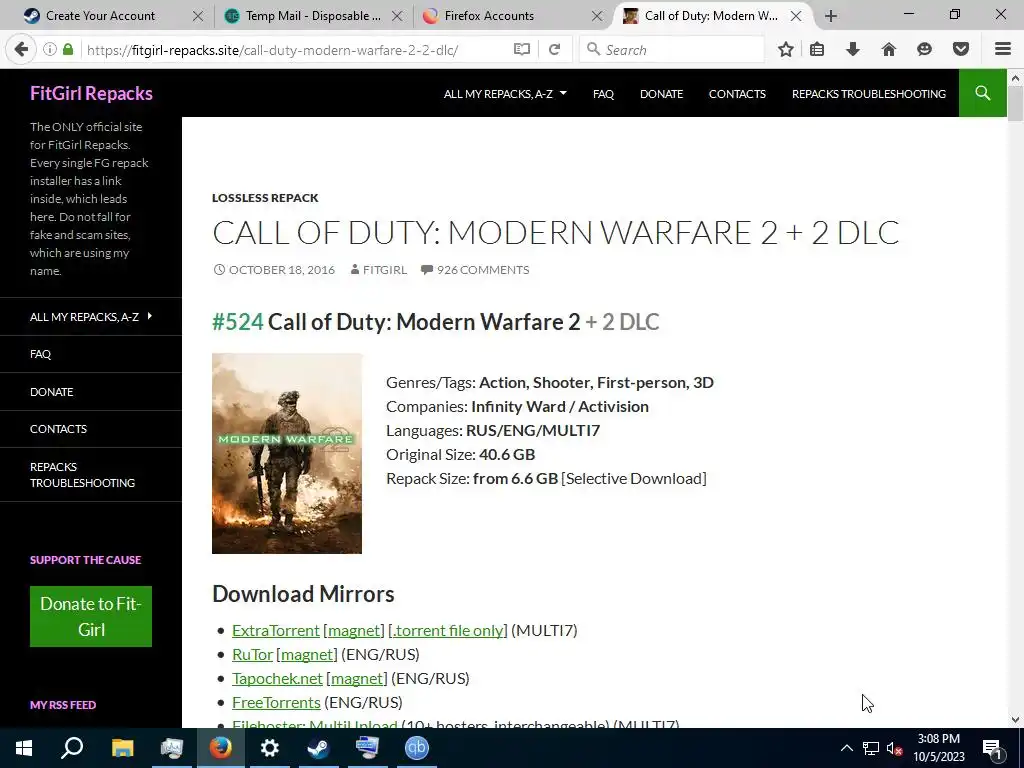Close the Call of Duty tab
This screenshot has height=768, width=1024.
795,16
